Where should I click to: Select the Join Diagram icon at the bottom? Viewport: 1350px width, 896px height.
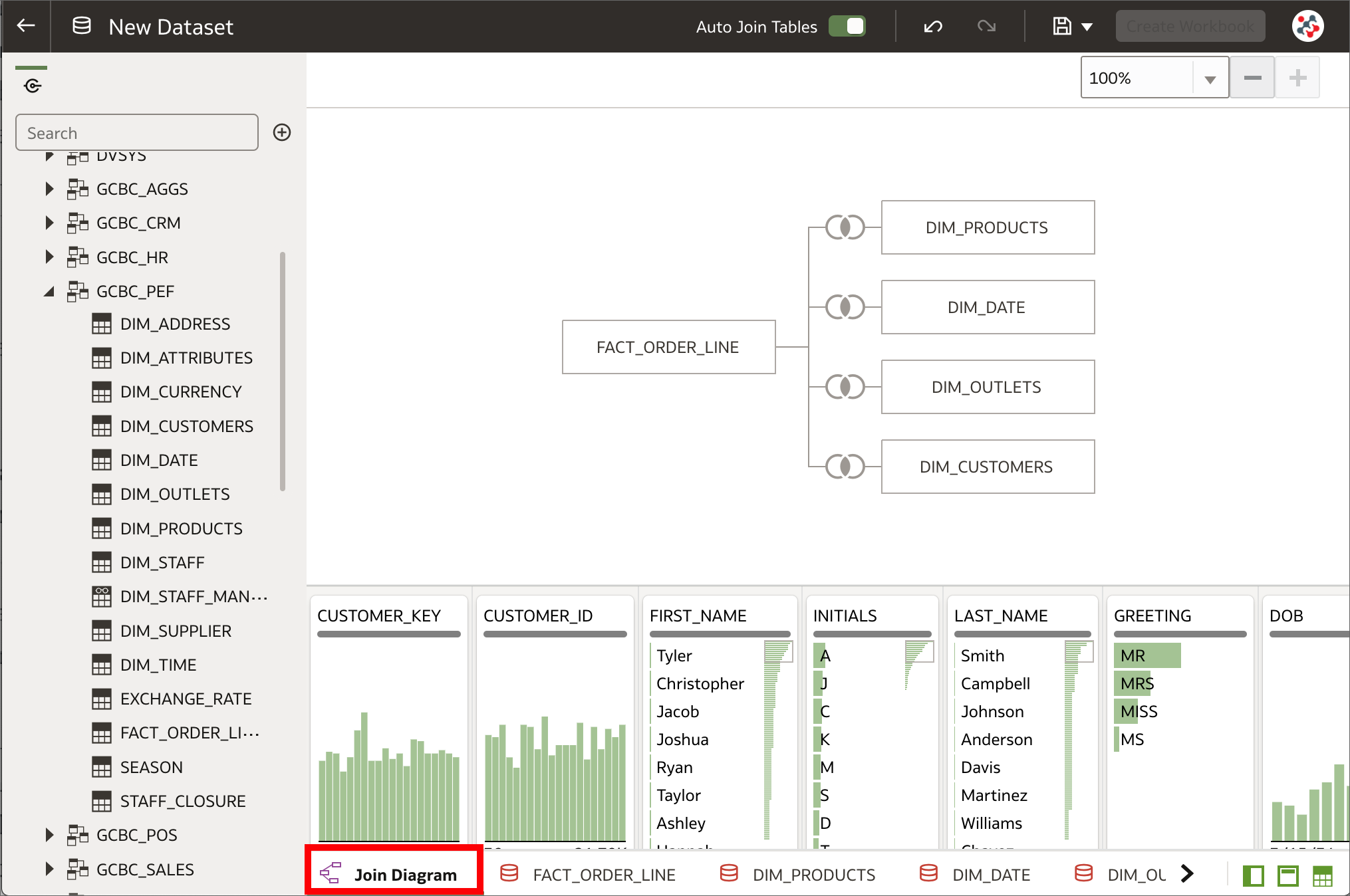click(331, 873)
